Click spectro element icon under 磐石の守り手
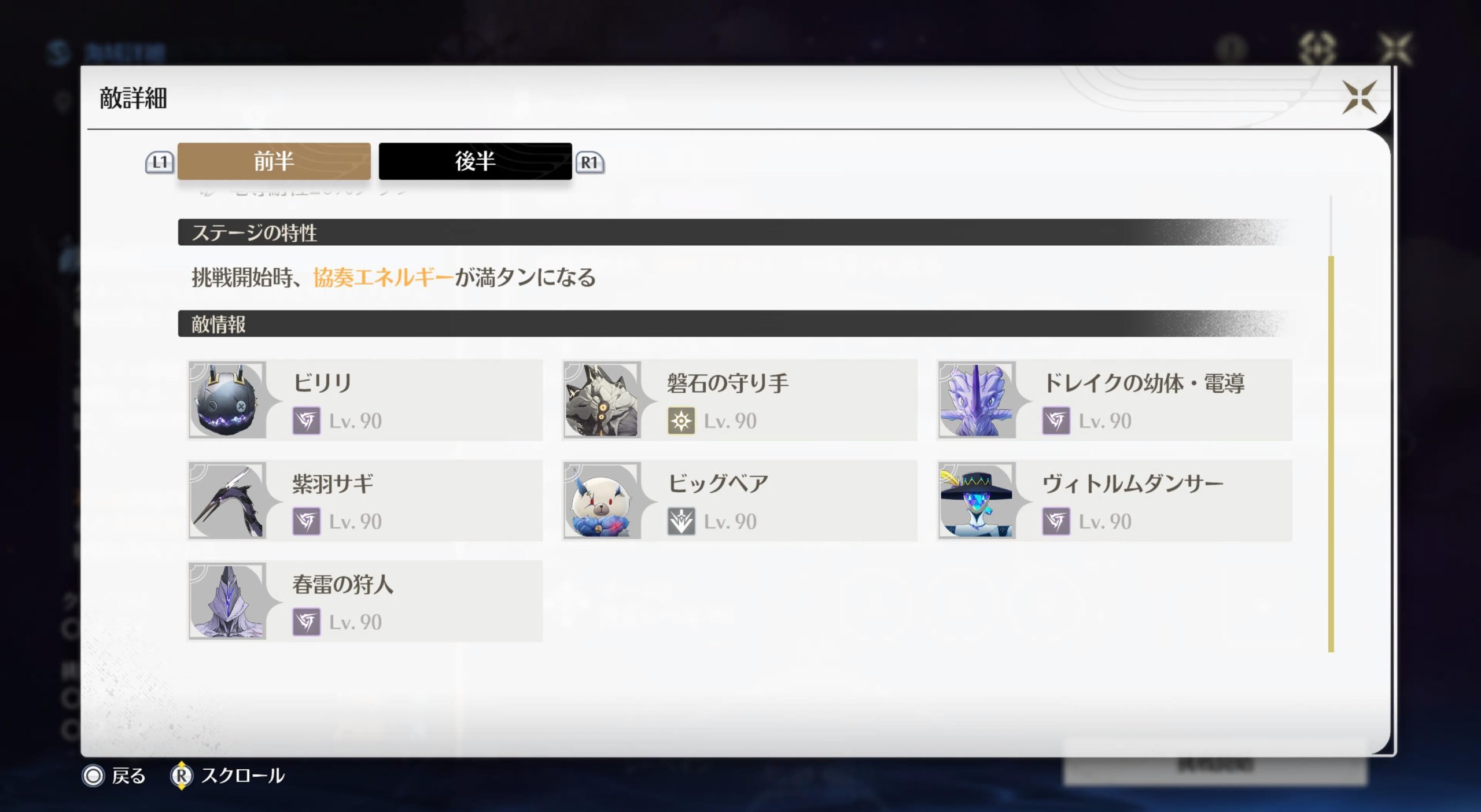 pos(681,421)
